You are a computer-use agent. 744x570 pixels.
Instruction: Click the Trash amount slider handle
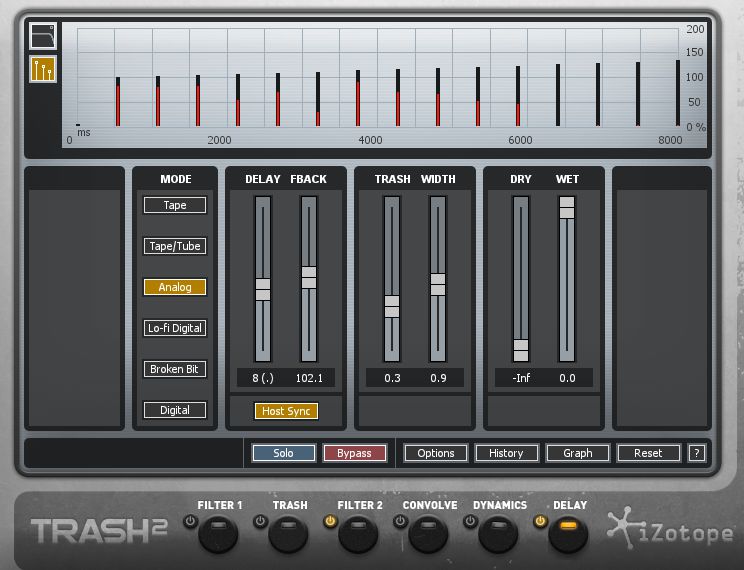click(x=392, y=307)
